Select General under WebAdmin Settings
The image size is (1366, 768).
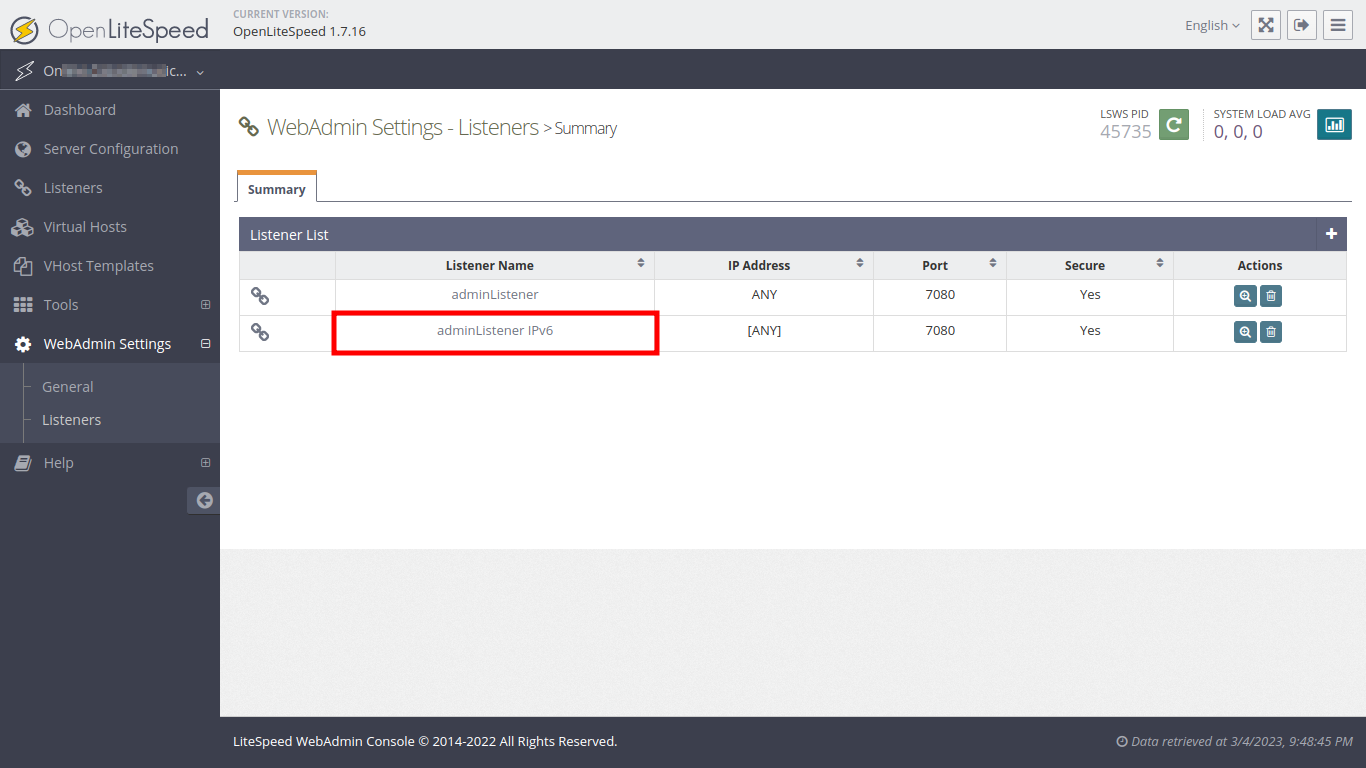click(68, 387)
